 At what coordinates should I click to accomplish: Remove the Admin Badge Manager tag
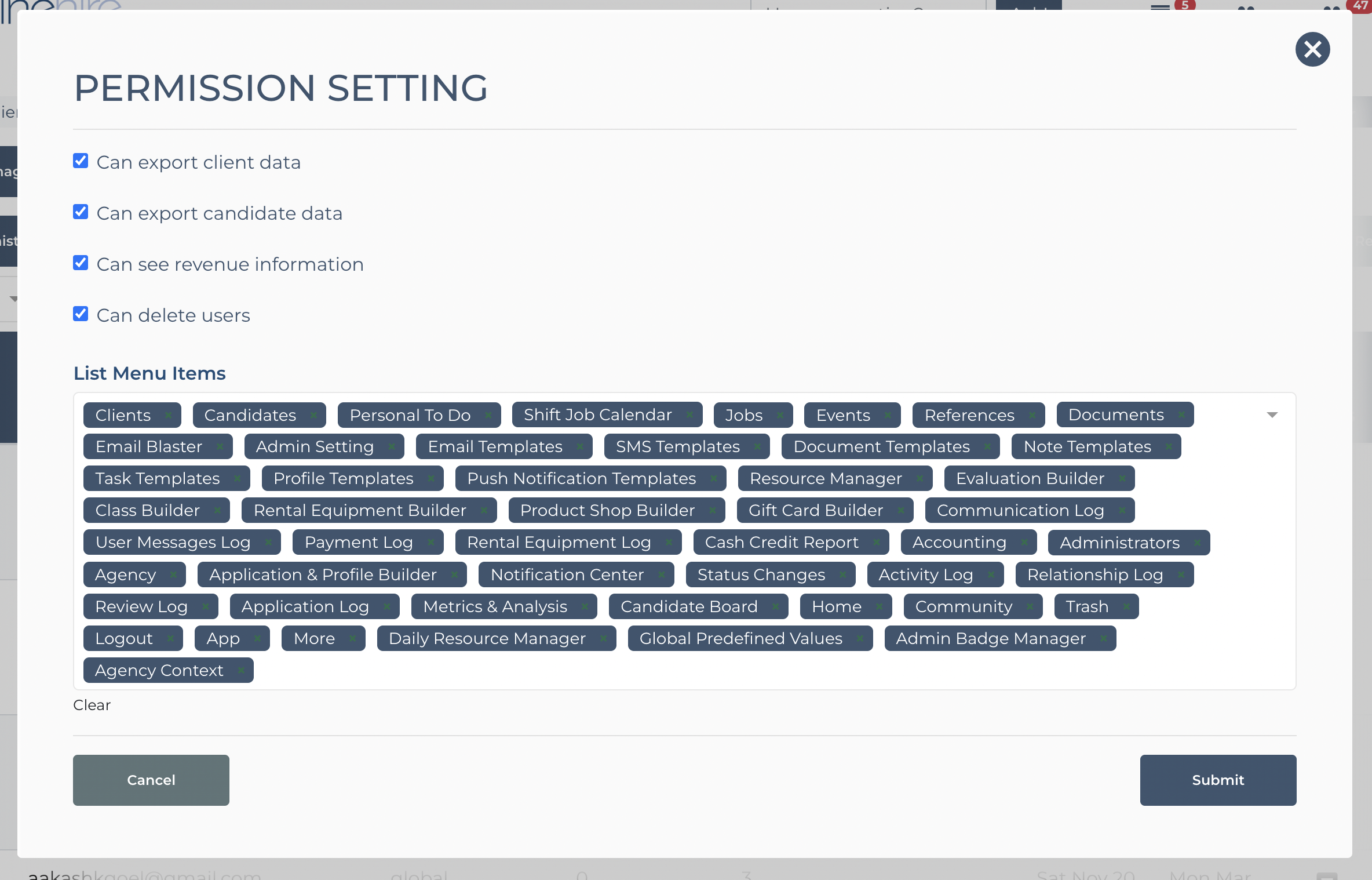1103,639
